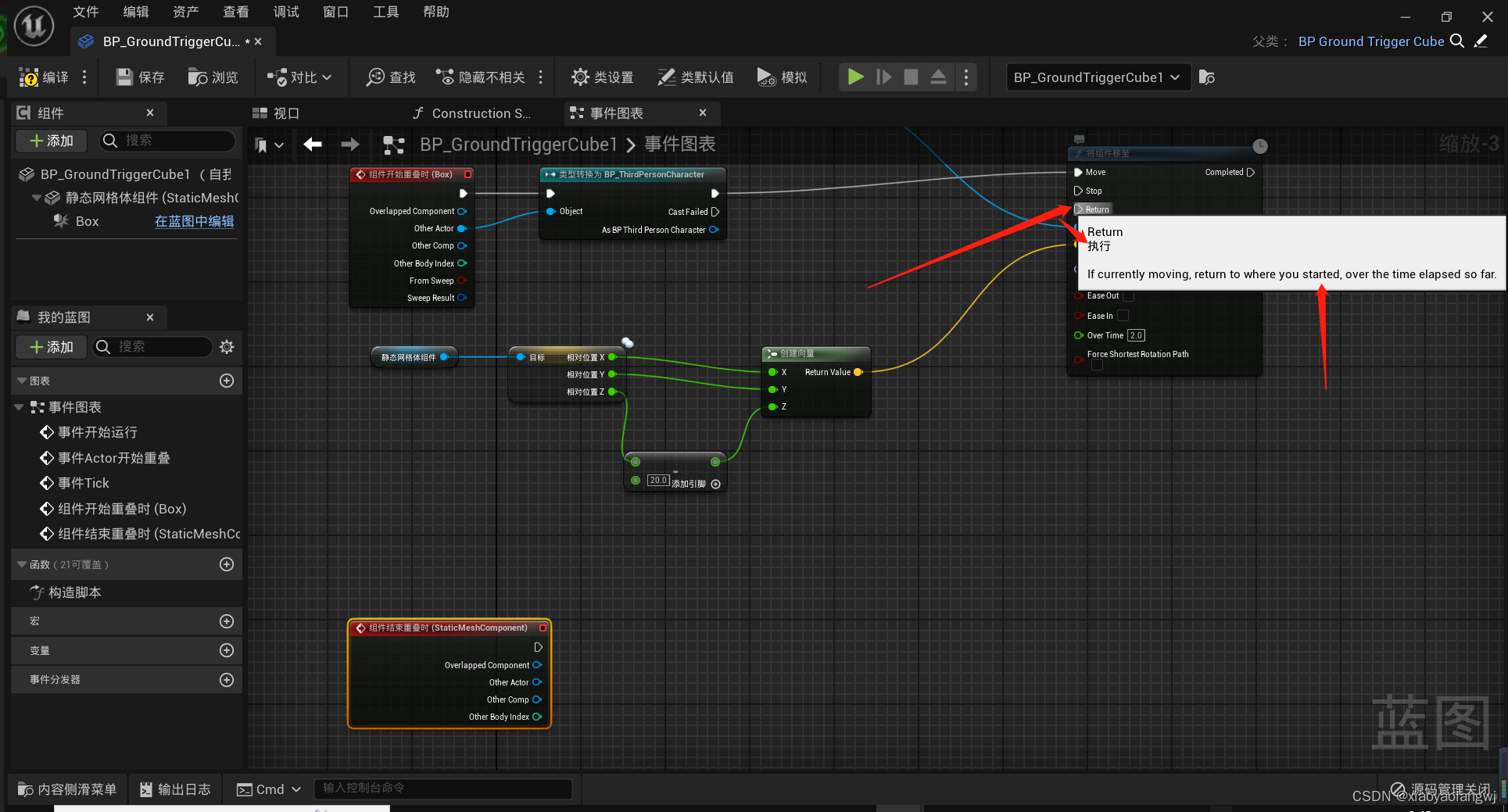Screen dimensions: 1508x812
Task: Add a new event dispatcher with plus icon
Action: point(227,680)
